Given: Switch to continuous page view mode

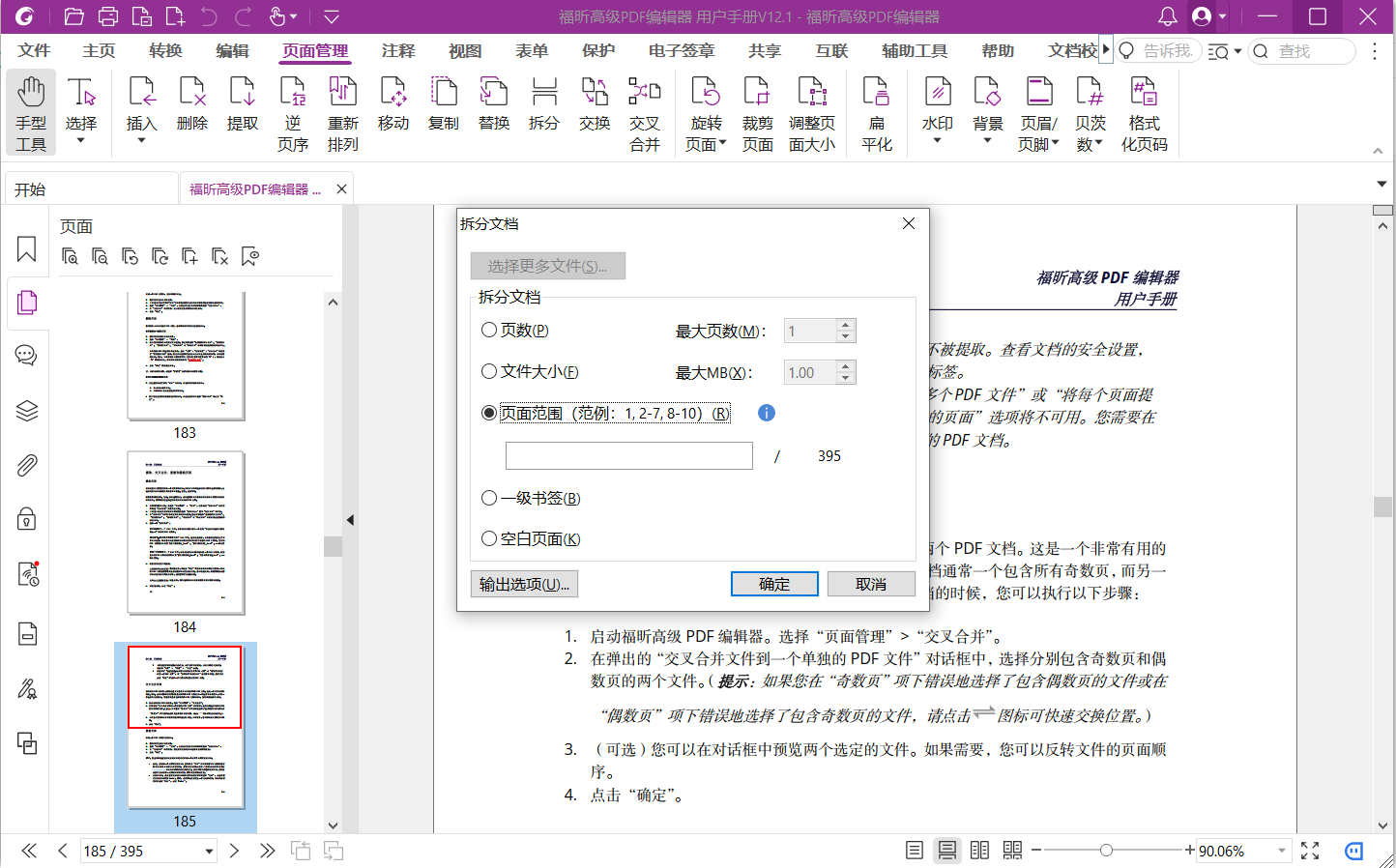Looking at the screenshot, I should coord(947,851).
